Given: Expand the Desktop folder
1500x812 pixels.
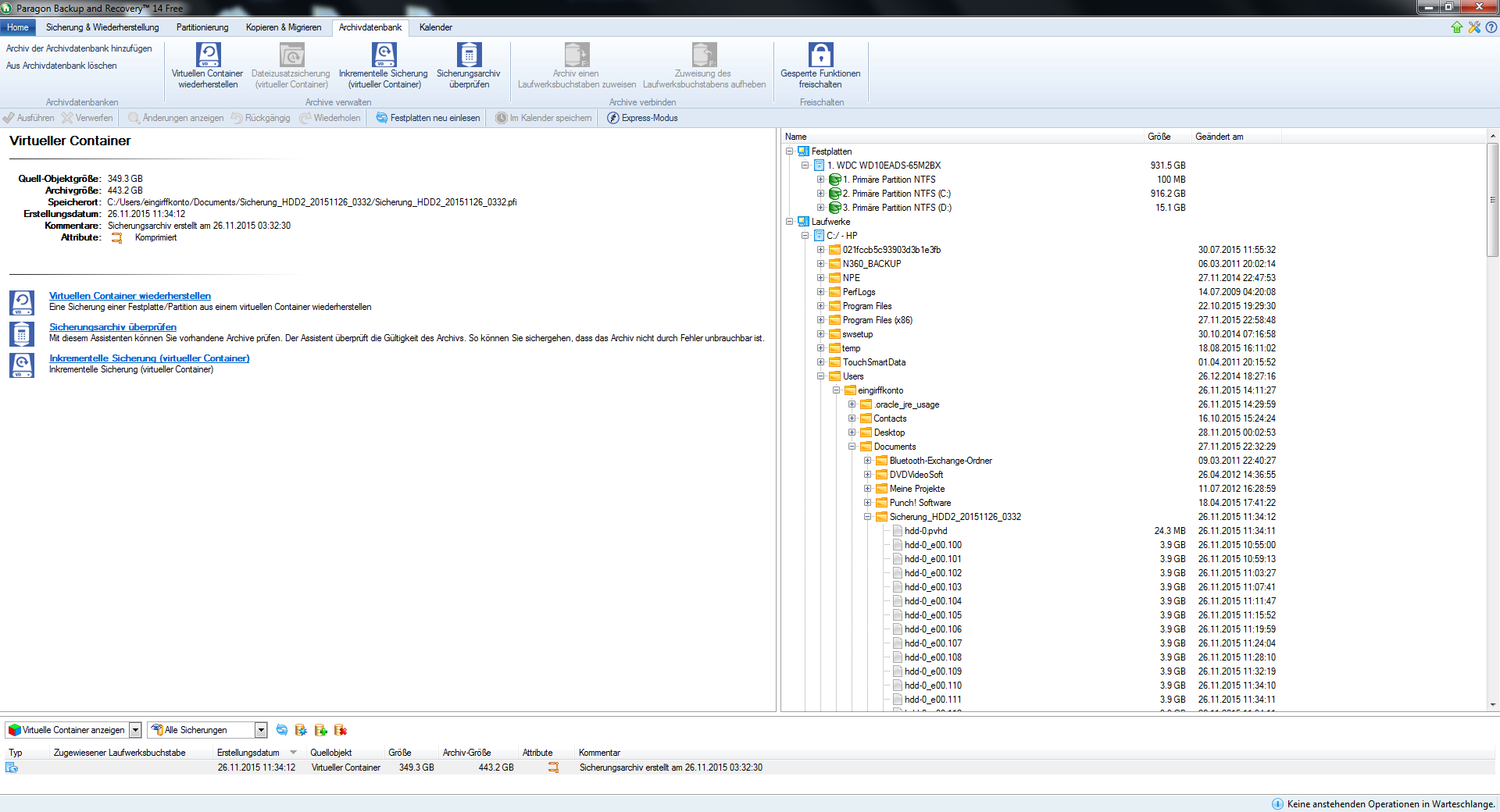Looking at the screenshot, I should click(x=852, y=433).
